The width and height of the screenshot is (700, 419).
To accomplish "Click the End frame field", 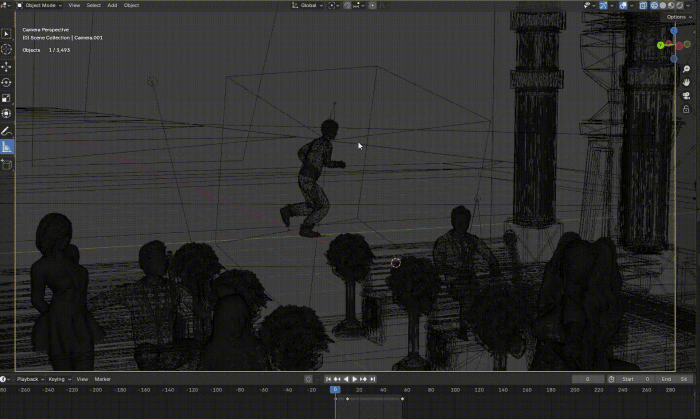I will [674, 379].
